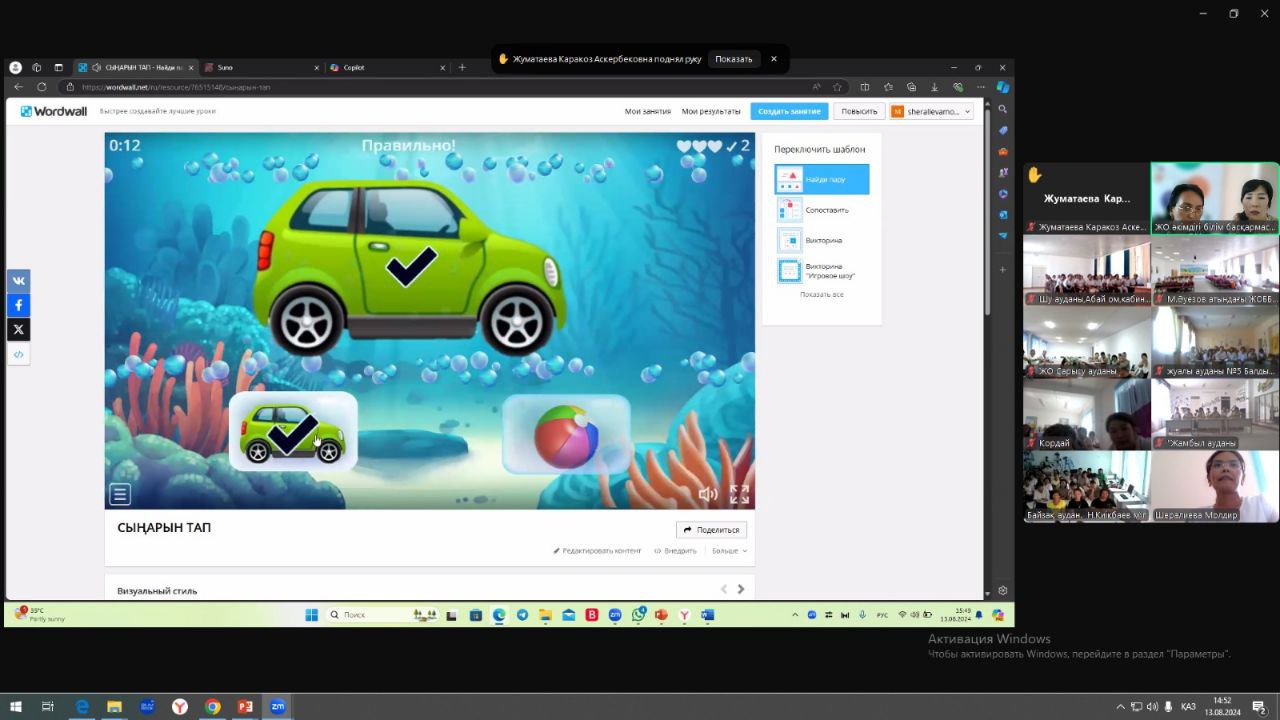Screen dimensions: 1280x720
Task: Click Редактировать контент link
Action: coord(597,551)
